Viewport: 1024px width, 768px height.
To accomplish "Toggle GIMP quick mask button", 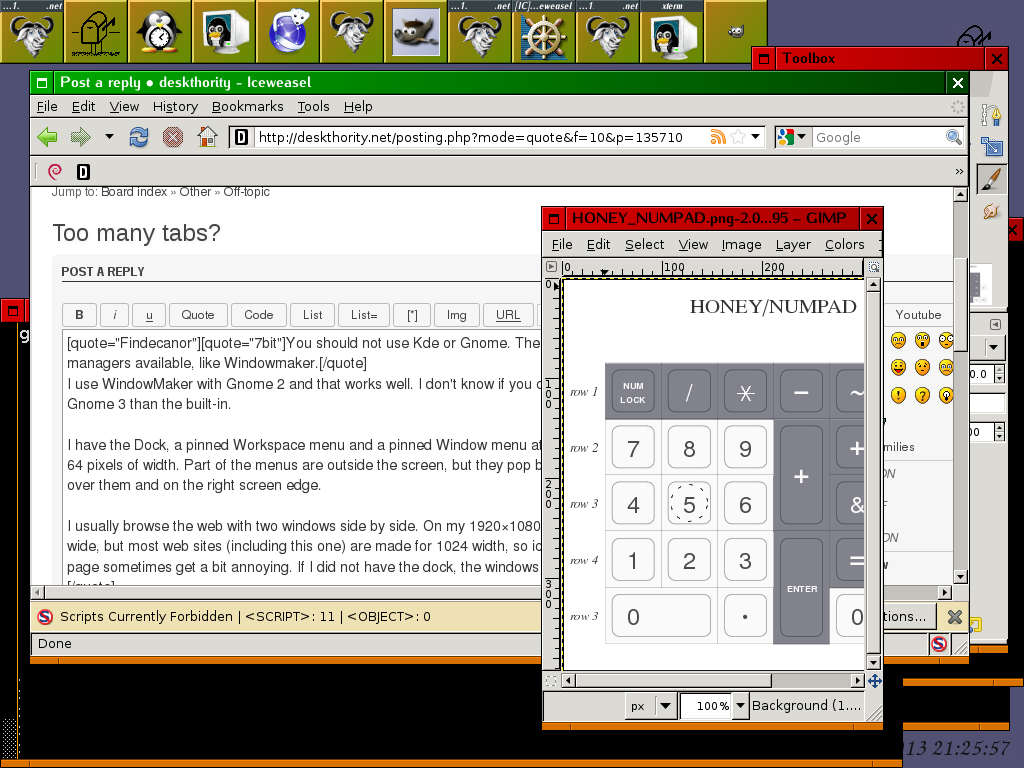I will [x=550, y=681].
